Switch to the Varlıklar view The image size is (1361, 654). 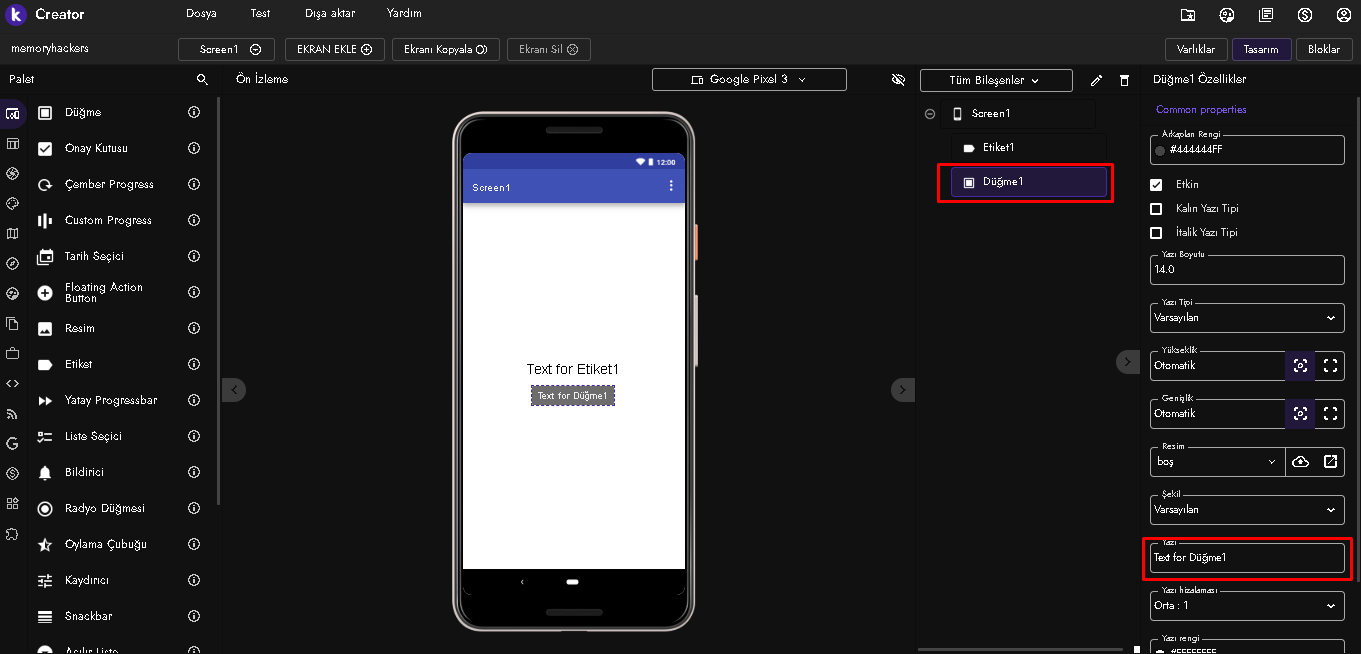[x=1196, y=49]
